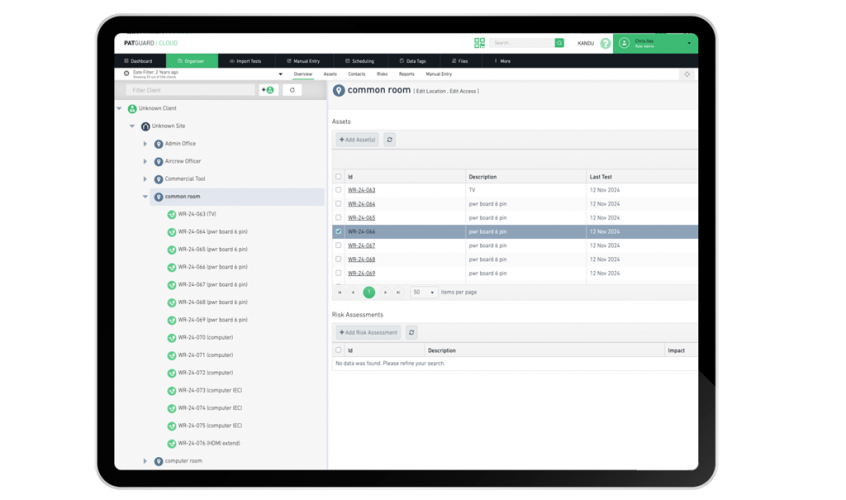Click the Add Risk Assessment button
The width and height of the screenshot is (846, 500).
point(369,332)
